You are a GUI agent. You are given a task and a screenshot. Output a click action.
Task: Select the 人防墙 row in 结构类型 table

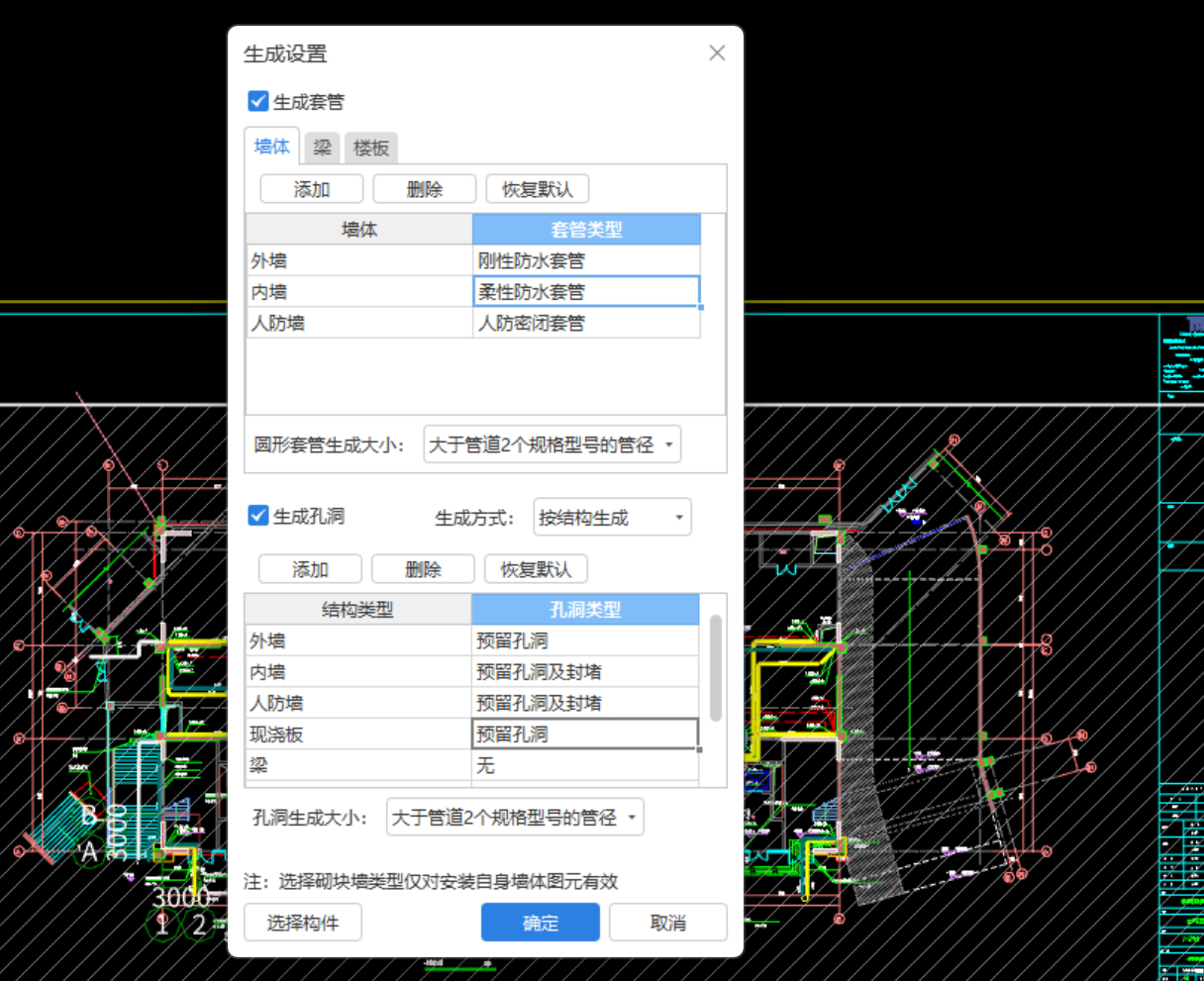pos(357,703)
